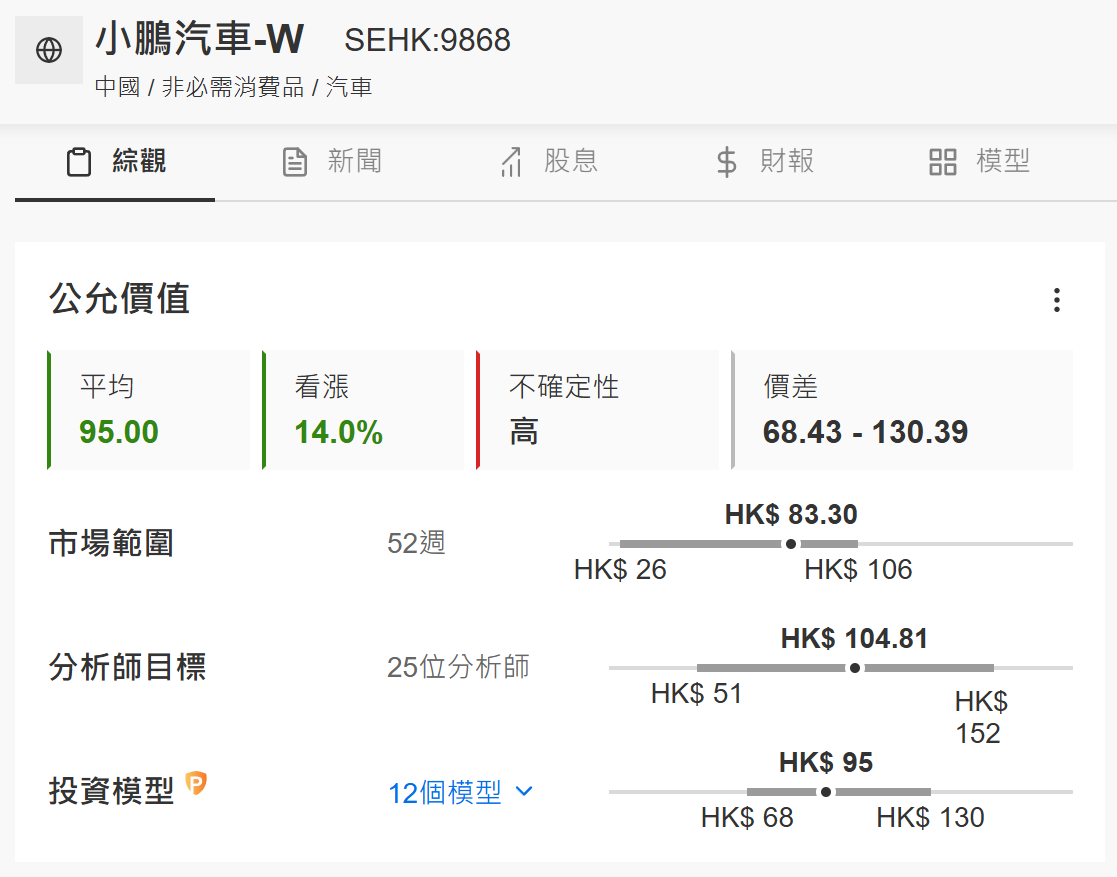Viewport: 1117px width, 877px height.
Task: Click the 公允價值 heading
Action: (x=119, y=298)
